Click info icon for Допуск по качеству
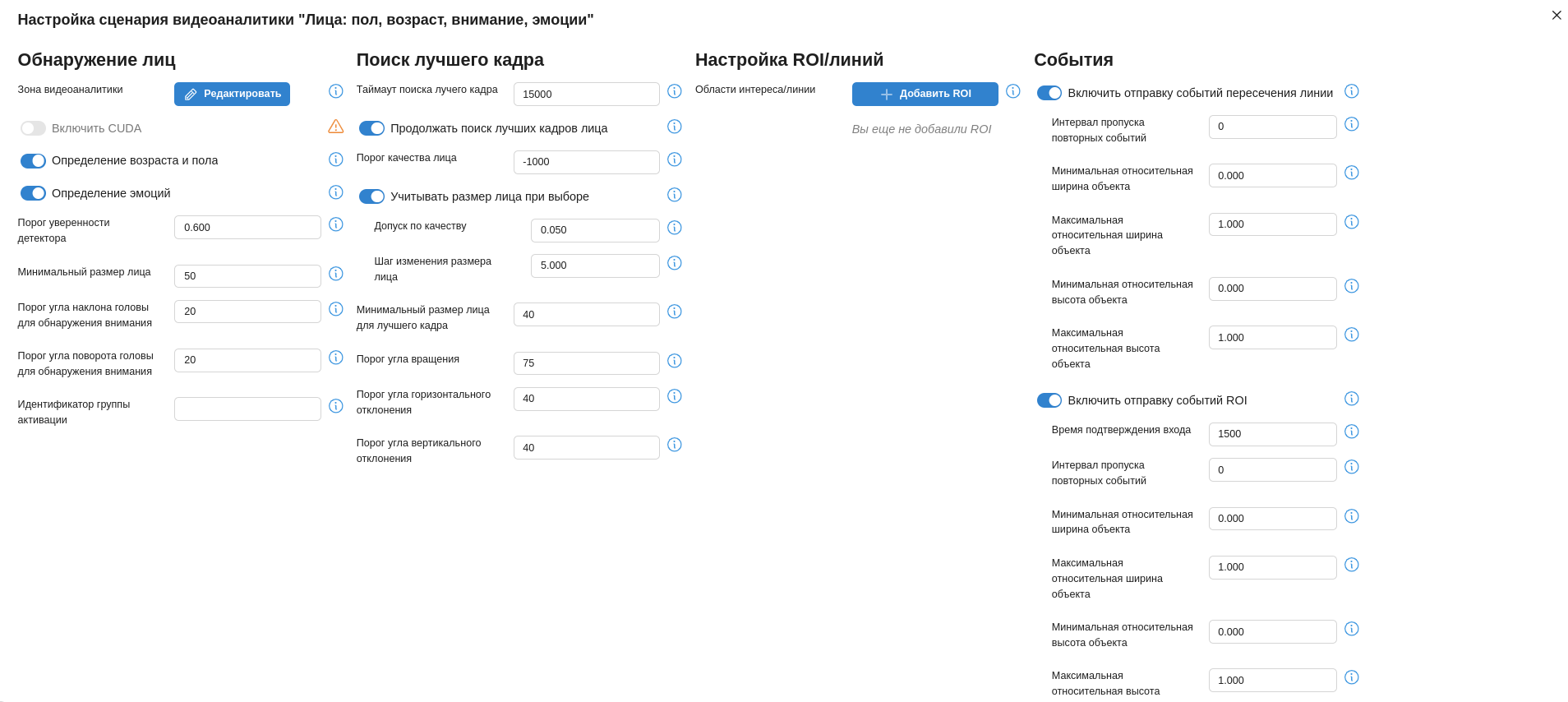Image resolution: width=1568 pixels, height=702 pixels. [x=674, y=228]
